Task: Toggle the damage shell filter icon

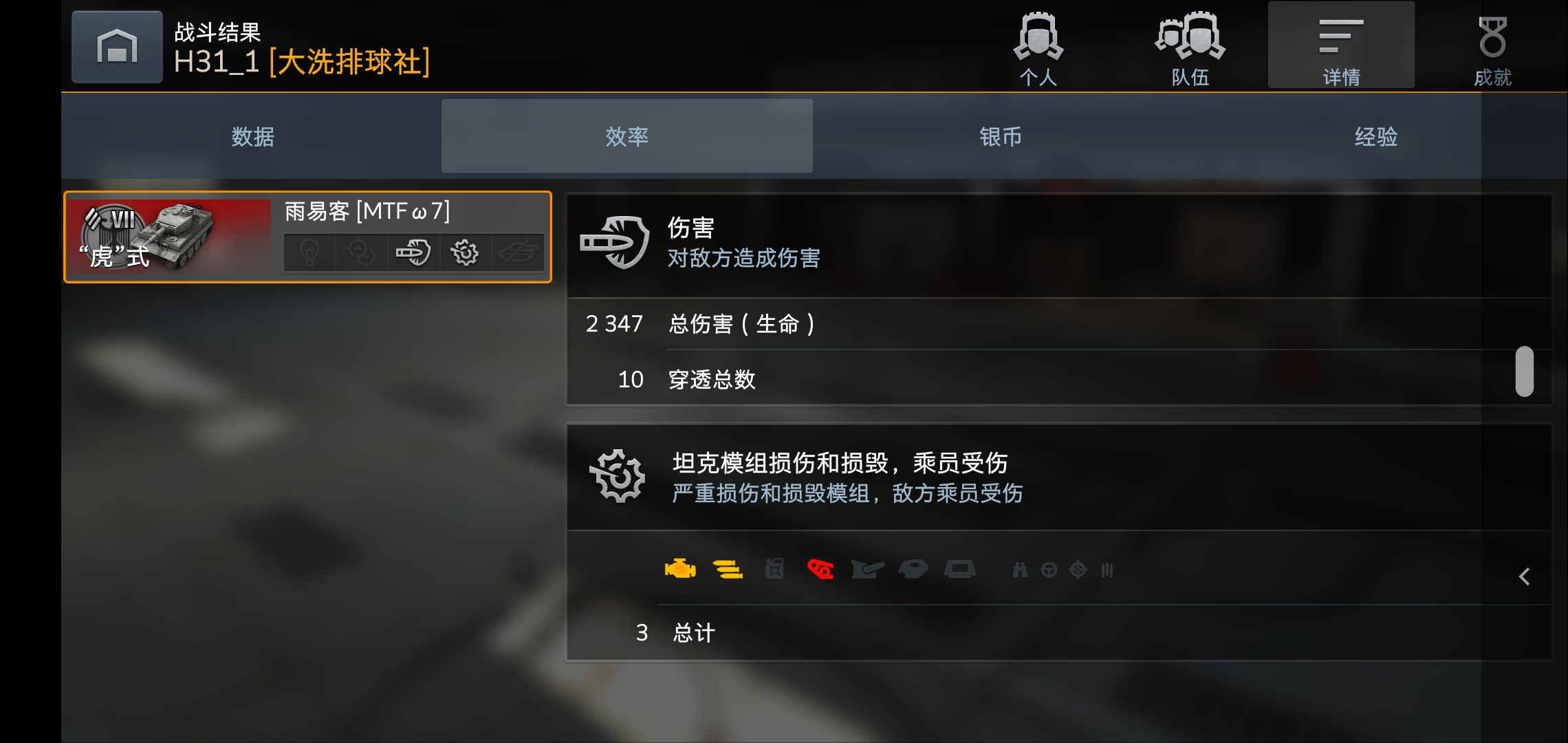Action: point(413,252)
